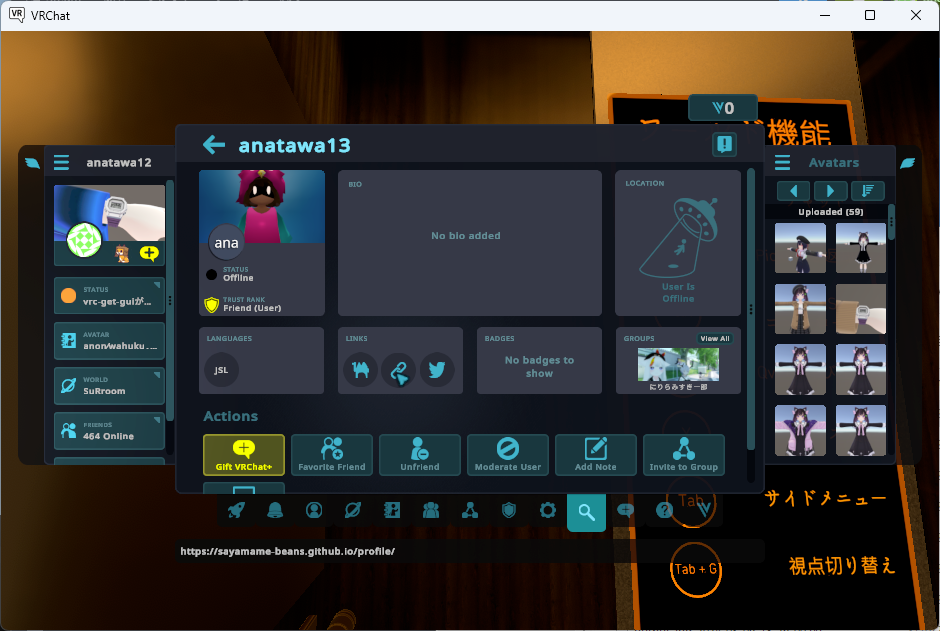Select the avatar thumbnail with purple jacket
Image resolution: width=940 pixels, height=631 pixels.
pos(800,430)
